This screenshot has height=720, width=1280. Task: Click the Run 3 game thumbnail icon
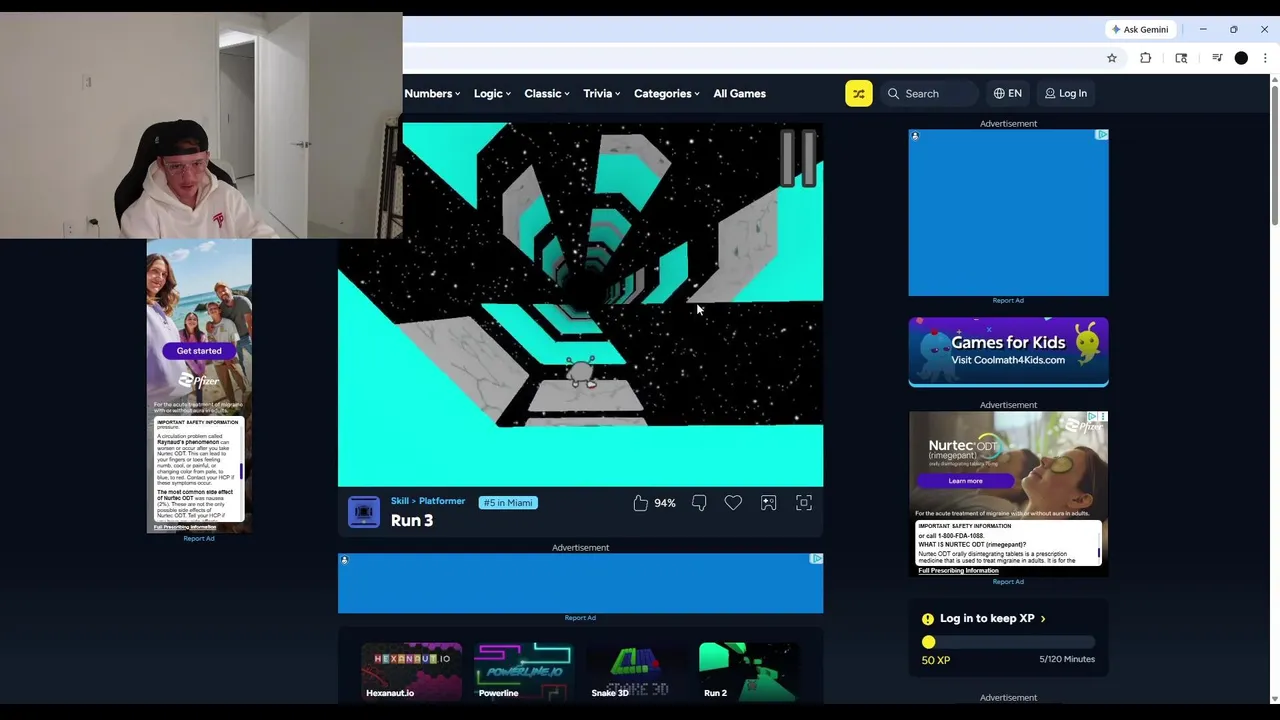pyautogui.click(x=364, y=511)
